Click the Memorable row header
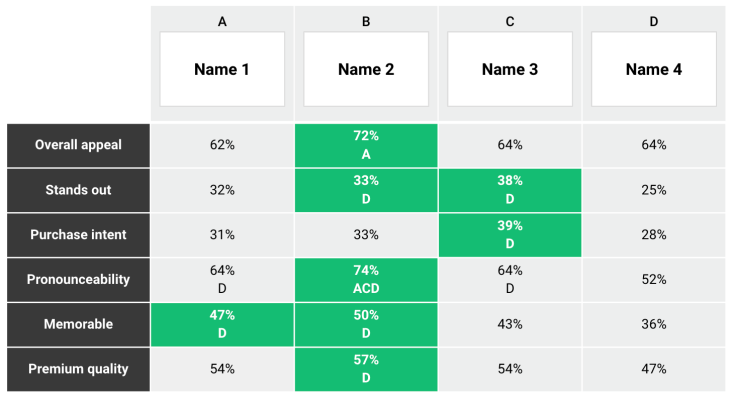The image size is (731, 400). [78, 324]
